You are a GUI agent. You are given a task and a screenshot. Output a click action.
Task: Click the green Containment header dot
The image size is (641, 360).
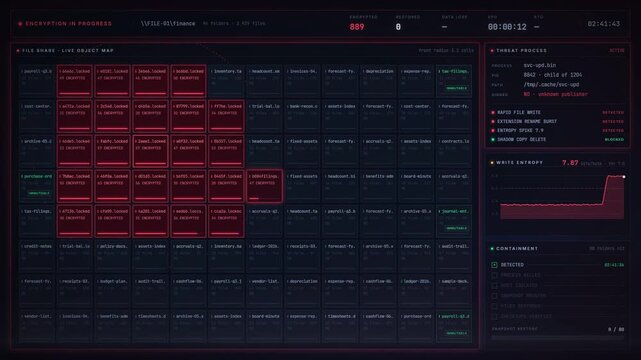[492, 248]
